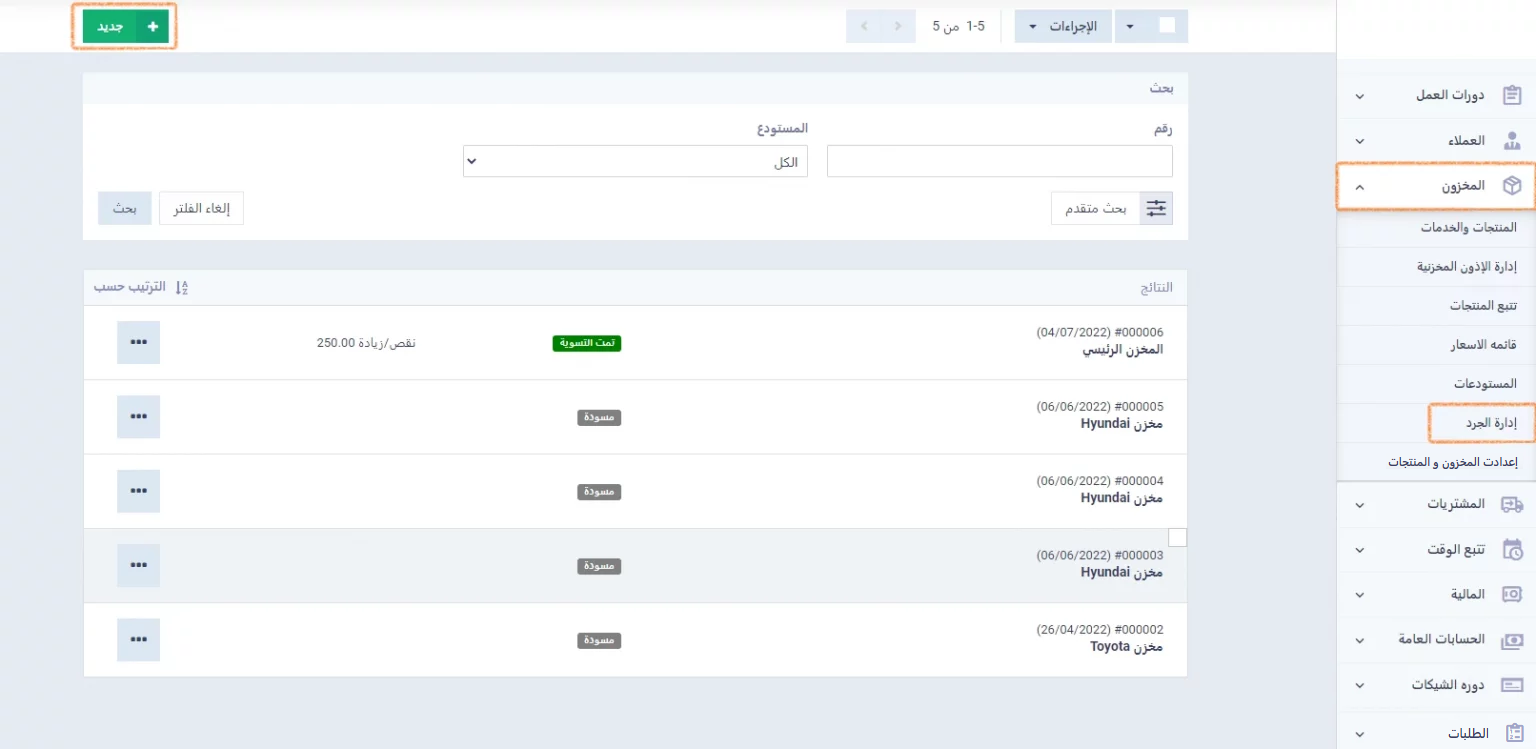This screenshot has width=1536, height=749.
Task: Click the advanced search sliders icon
Action: tap(1156, 208)
